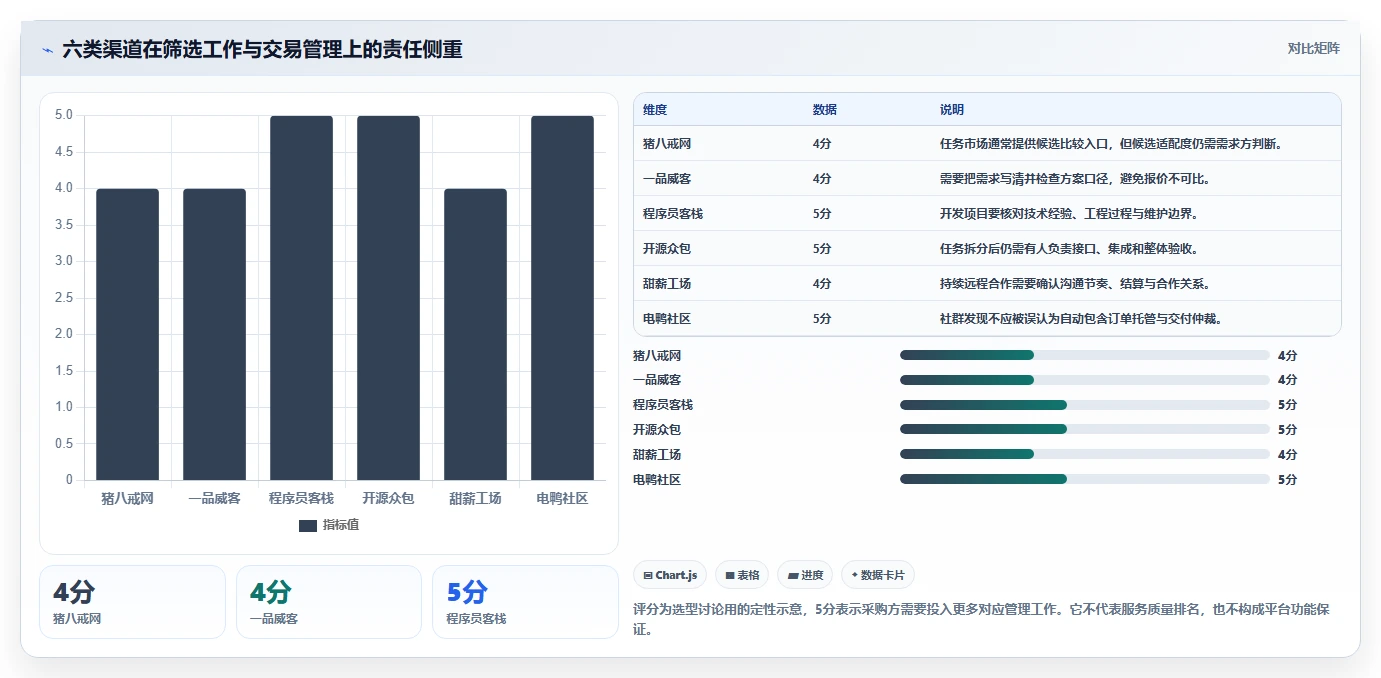Click the description starting 社群发现不应被误认为
Screen dimensions: 1381x678
[1081, 319]
